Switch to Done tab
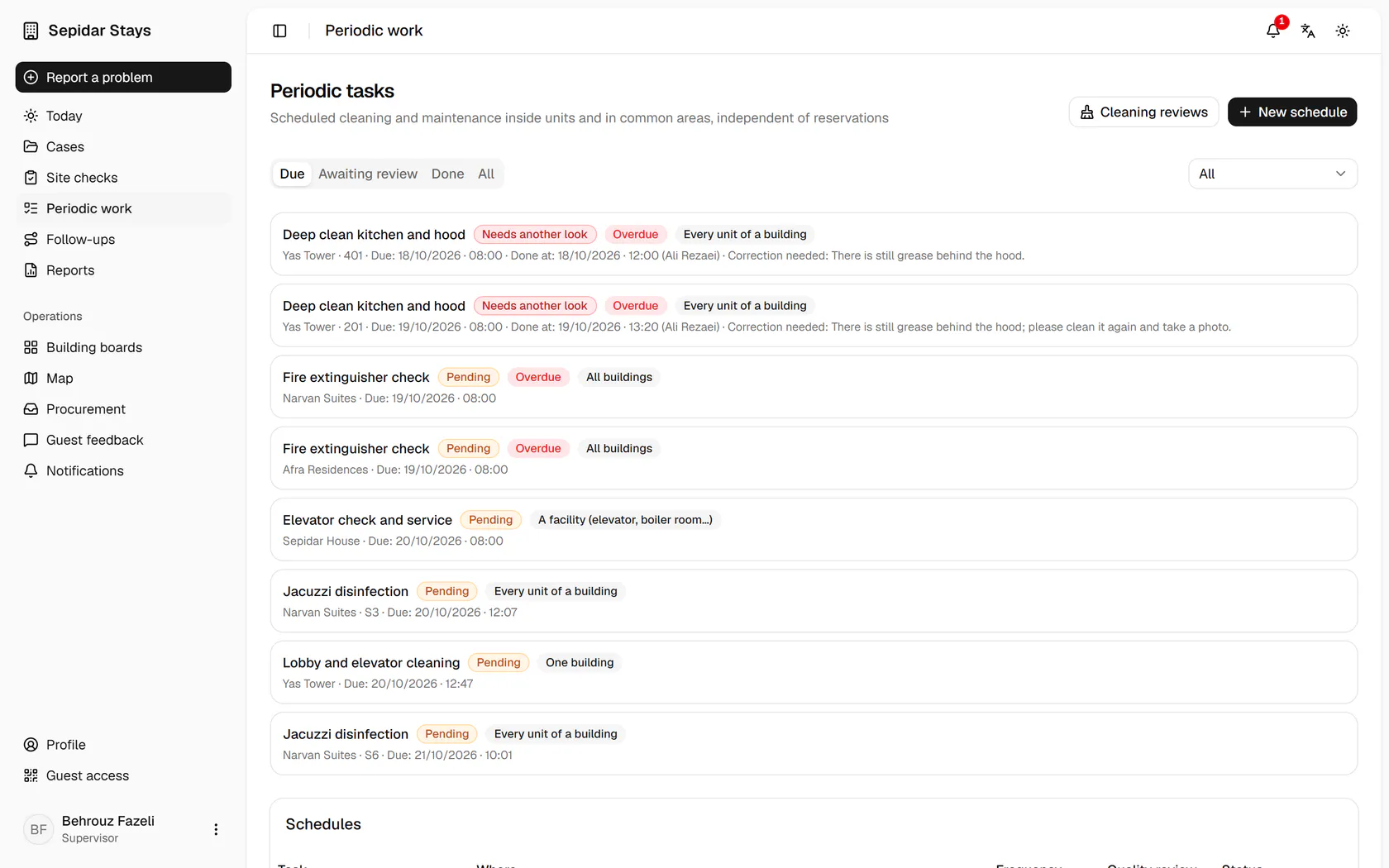The image size is (1389, 868). [x=447, y=174]
